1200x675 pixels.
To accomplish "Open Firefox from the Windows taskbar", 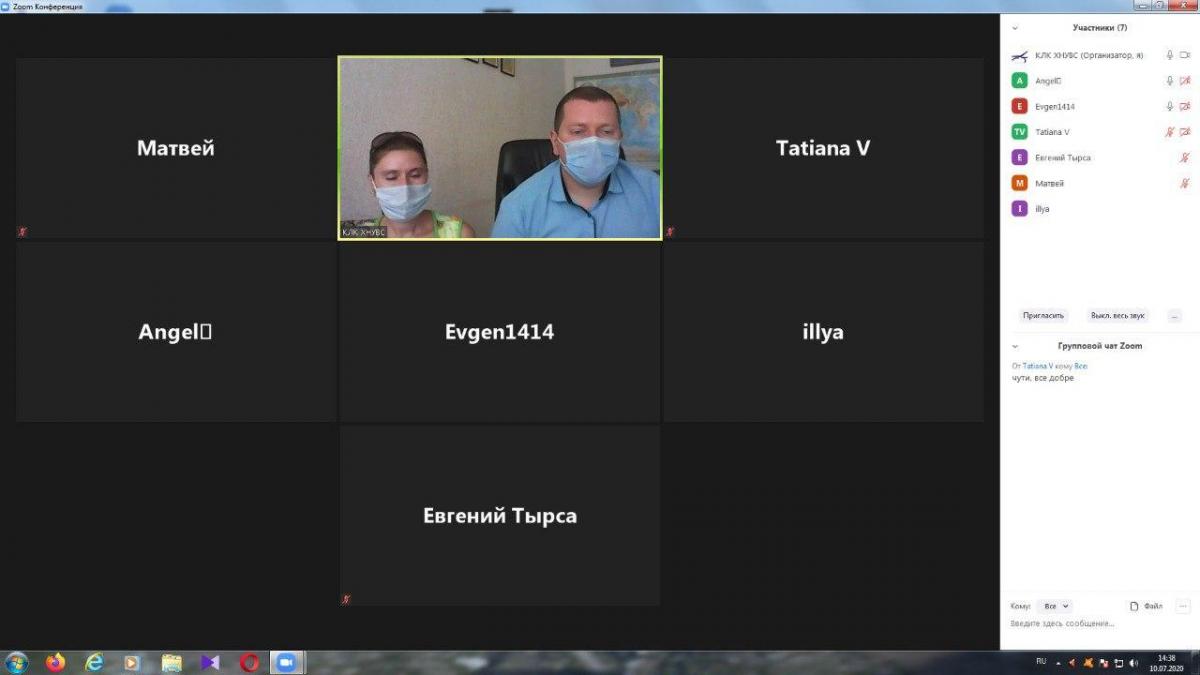I will click(x=55, y=662).
